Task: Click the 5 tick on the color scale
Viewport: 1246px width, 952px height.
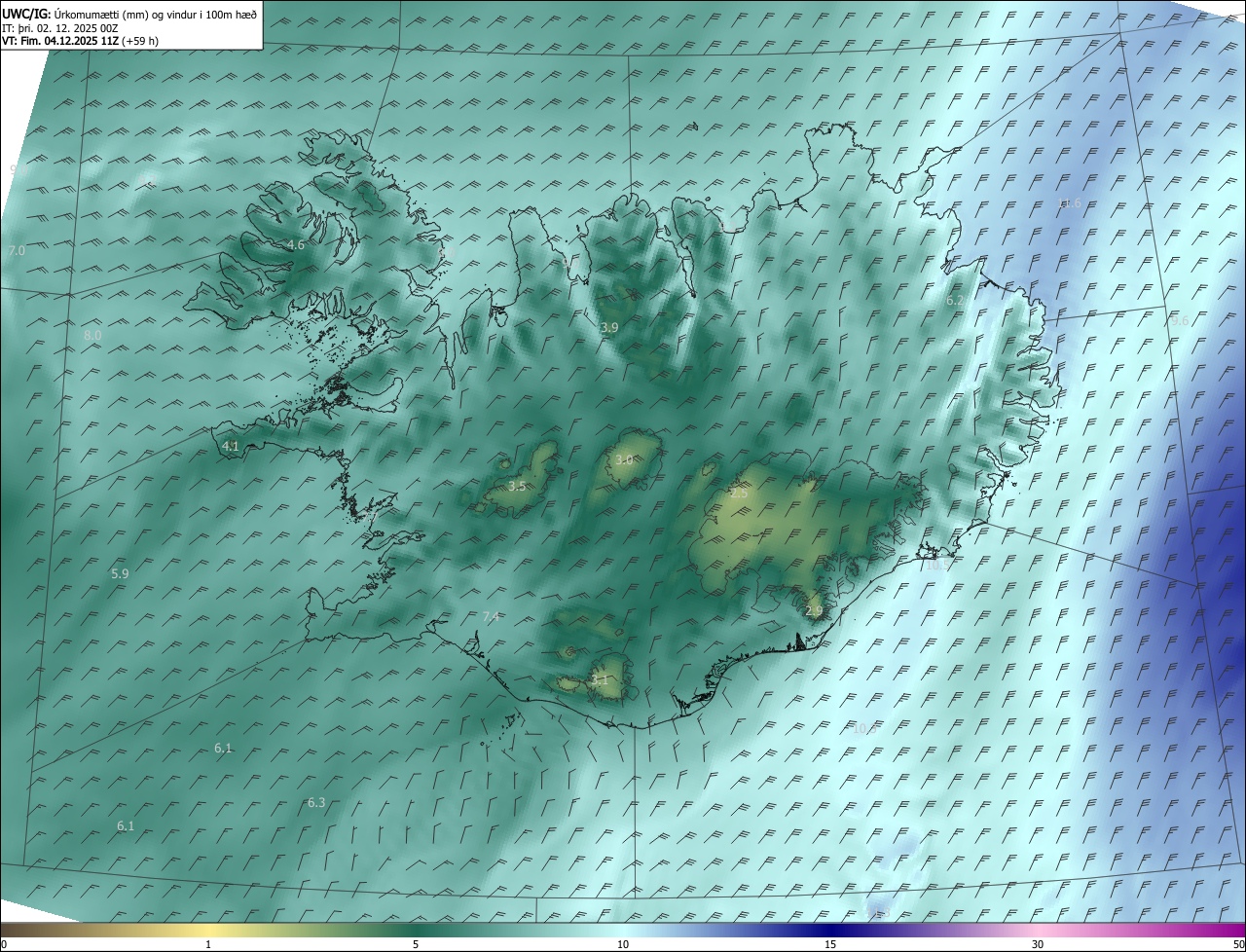Action: coord(416,944)
